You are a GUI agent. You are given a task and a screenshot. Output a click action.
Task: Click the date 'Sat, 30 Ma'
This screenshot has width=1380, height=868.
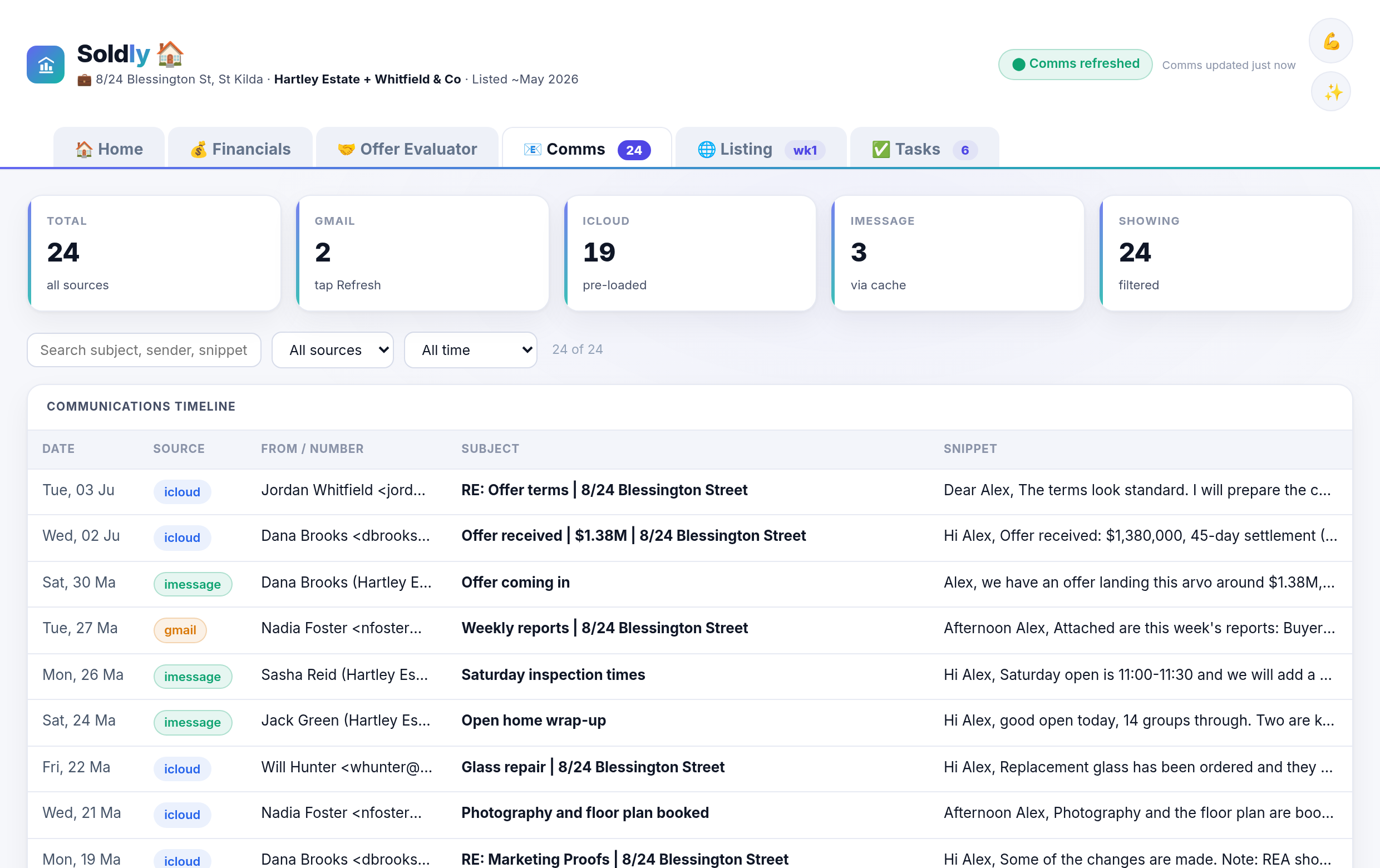(x=79, y=583)
